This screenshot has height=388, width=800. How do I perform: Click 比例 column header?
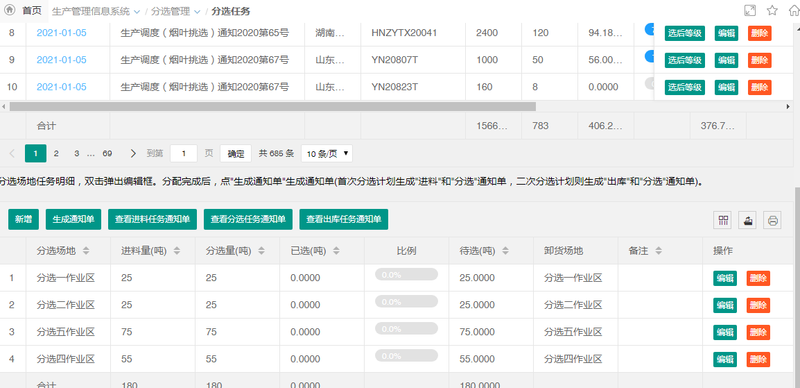[406, 251]
